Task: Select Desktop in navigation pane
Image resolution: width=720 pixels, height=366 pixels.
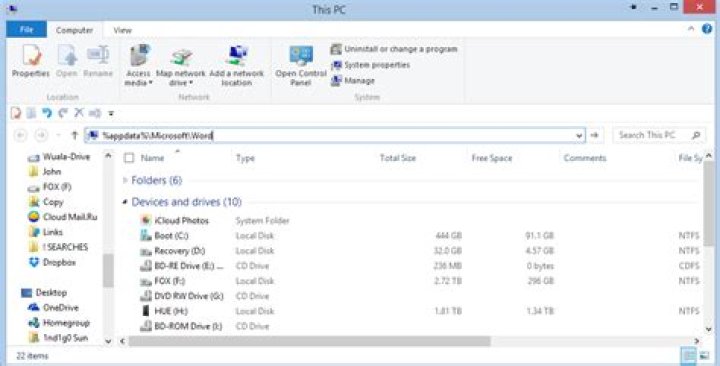Action: click(x=44, y=293)
